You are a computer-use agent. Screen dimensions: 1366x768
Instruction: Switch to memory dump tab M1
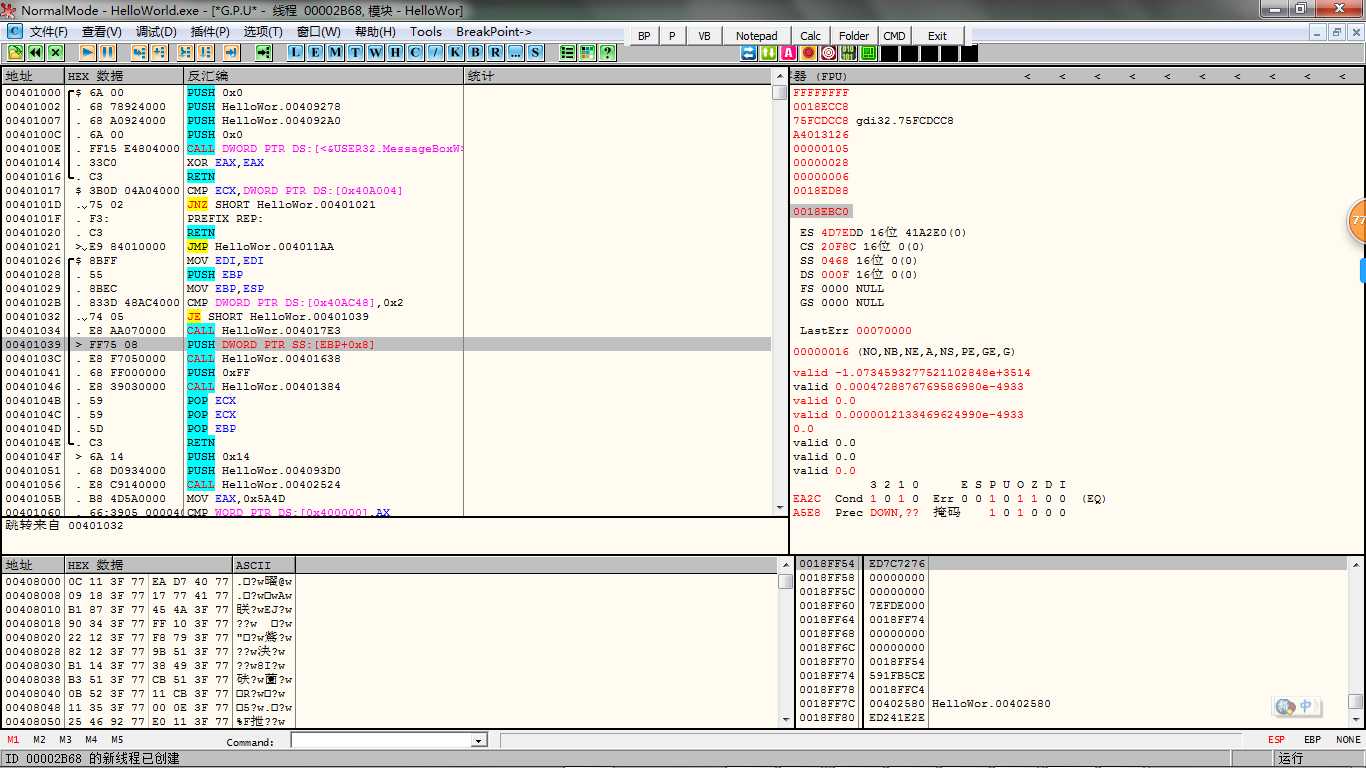[13, 740]
